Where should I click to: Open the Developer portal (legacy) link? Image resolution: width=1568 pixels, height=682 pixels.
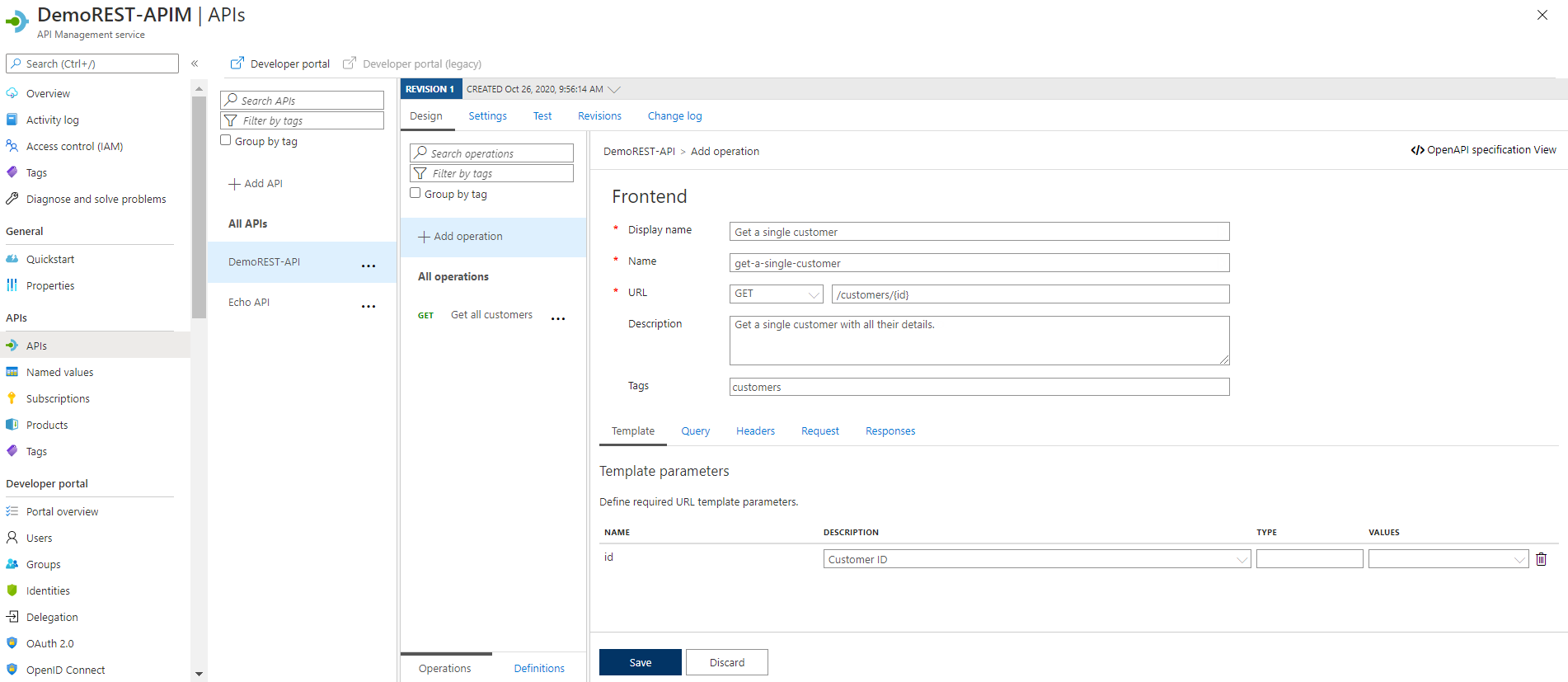(x=422, y=63)
